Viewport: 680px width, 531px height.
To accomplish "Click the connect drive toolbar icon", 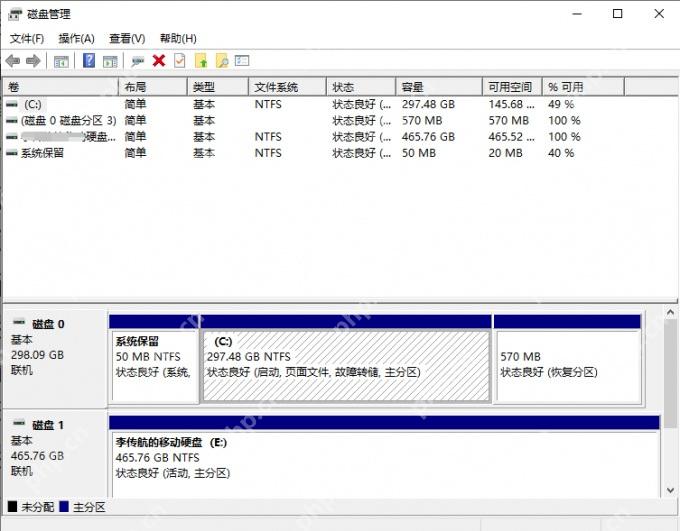I will click(x=137, y=61).
